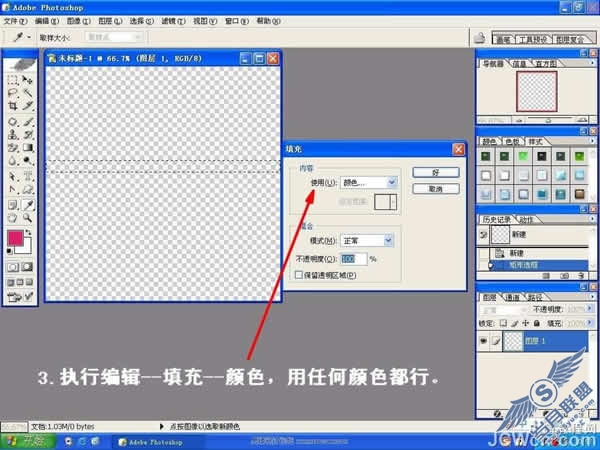Screen dimensions: 600x450
Task: Click the 好 button in Fill dialog
Action: 436,173
